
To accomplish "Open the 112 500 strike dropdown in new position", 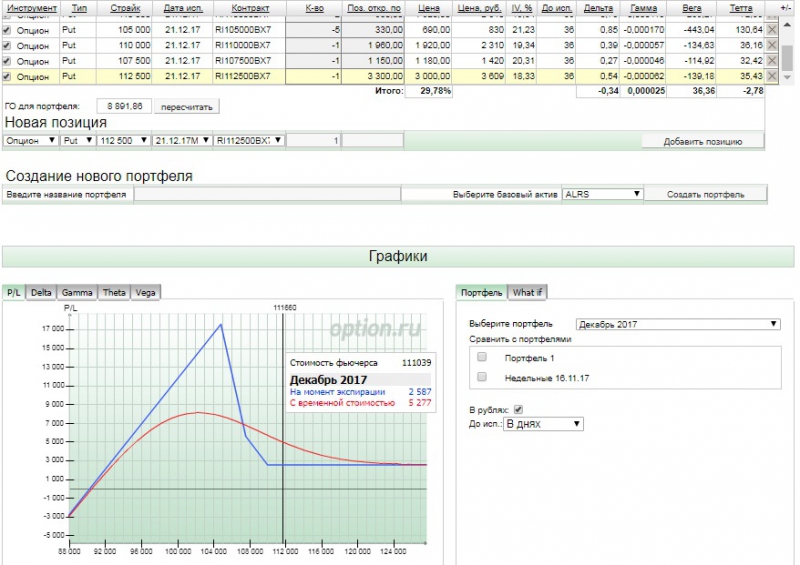I will point(124,141).
